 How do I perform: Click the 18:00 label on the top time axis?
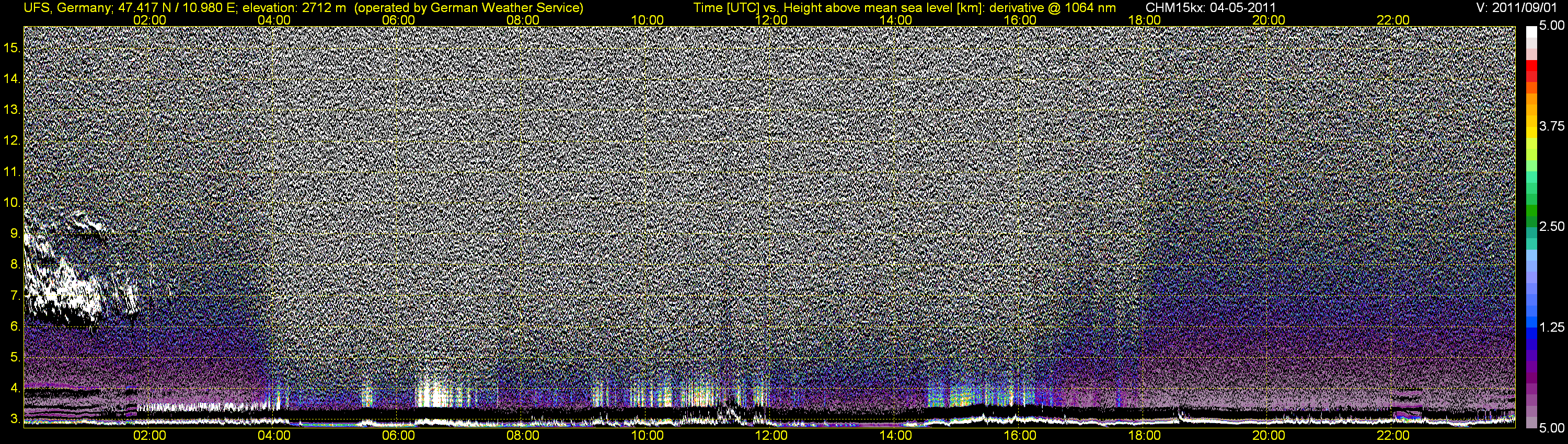[1144, 20]
